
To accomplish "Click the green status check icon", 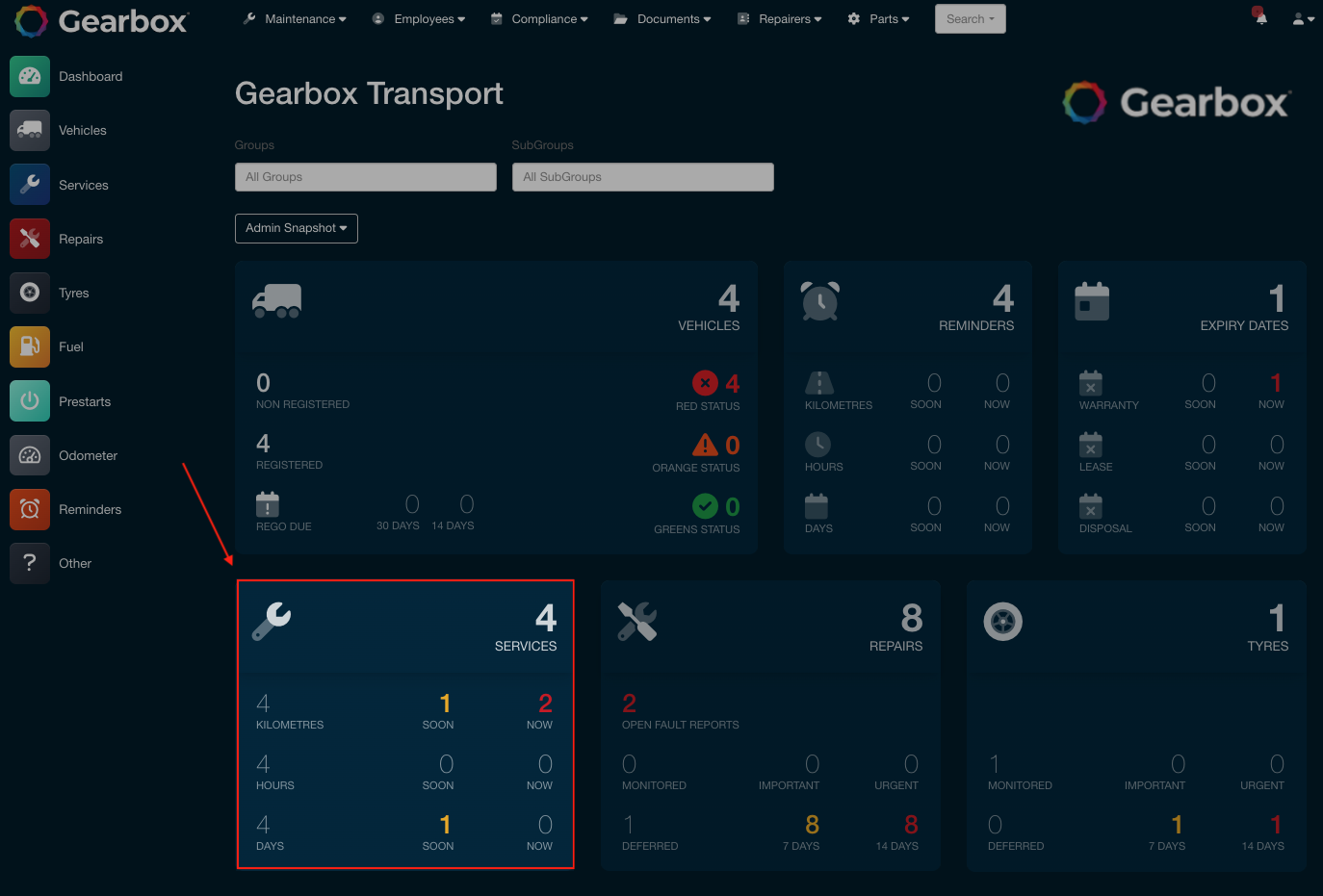I will [706, 505].
